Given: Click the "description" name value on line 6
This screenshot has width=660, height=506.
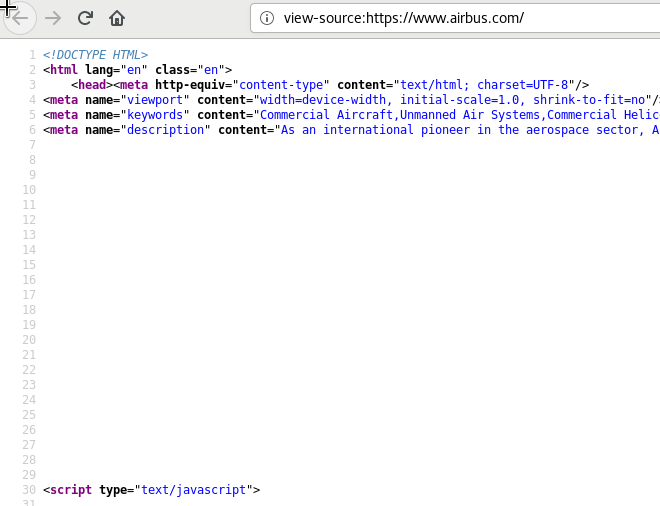Looking at the screenshot, I should click(165, 130).
